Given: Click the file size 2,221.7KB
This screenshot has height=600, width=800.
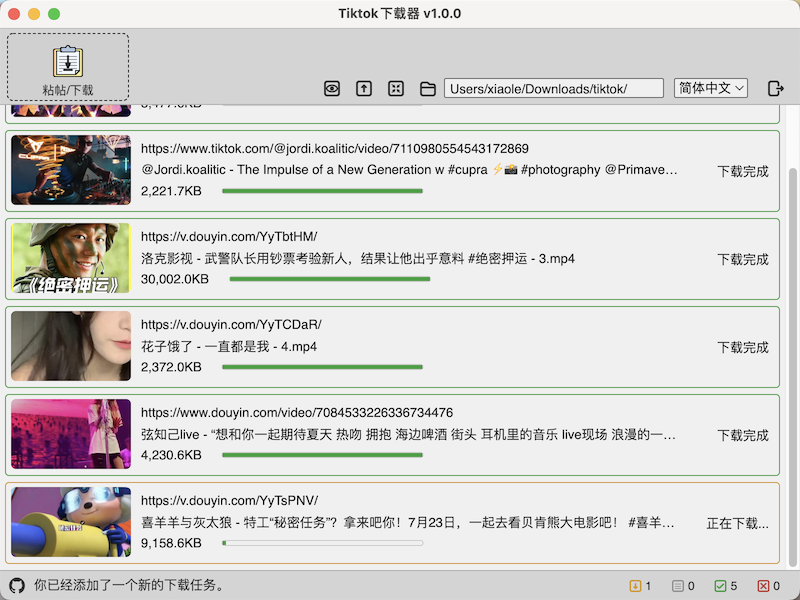Looking at the screenshot, I should pyautogui.click(x=171, y=191).
